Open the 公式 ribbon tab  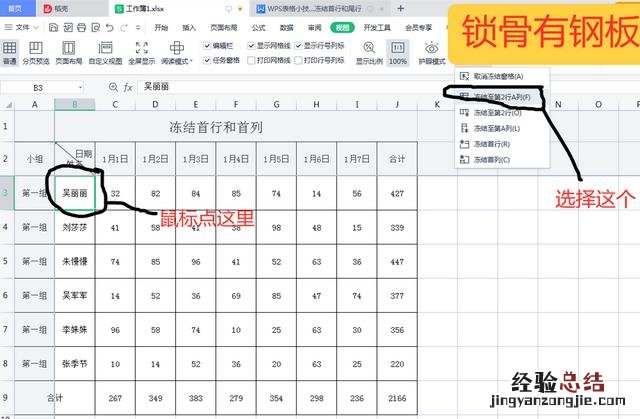(x=258, y=27)
